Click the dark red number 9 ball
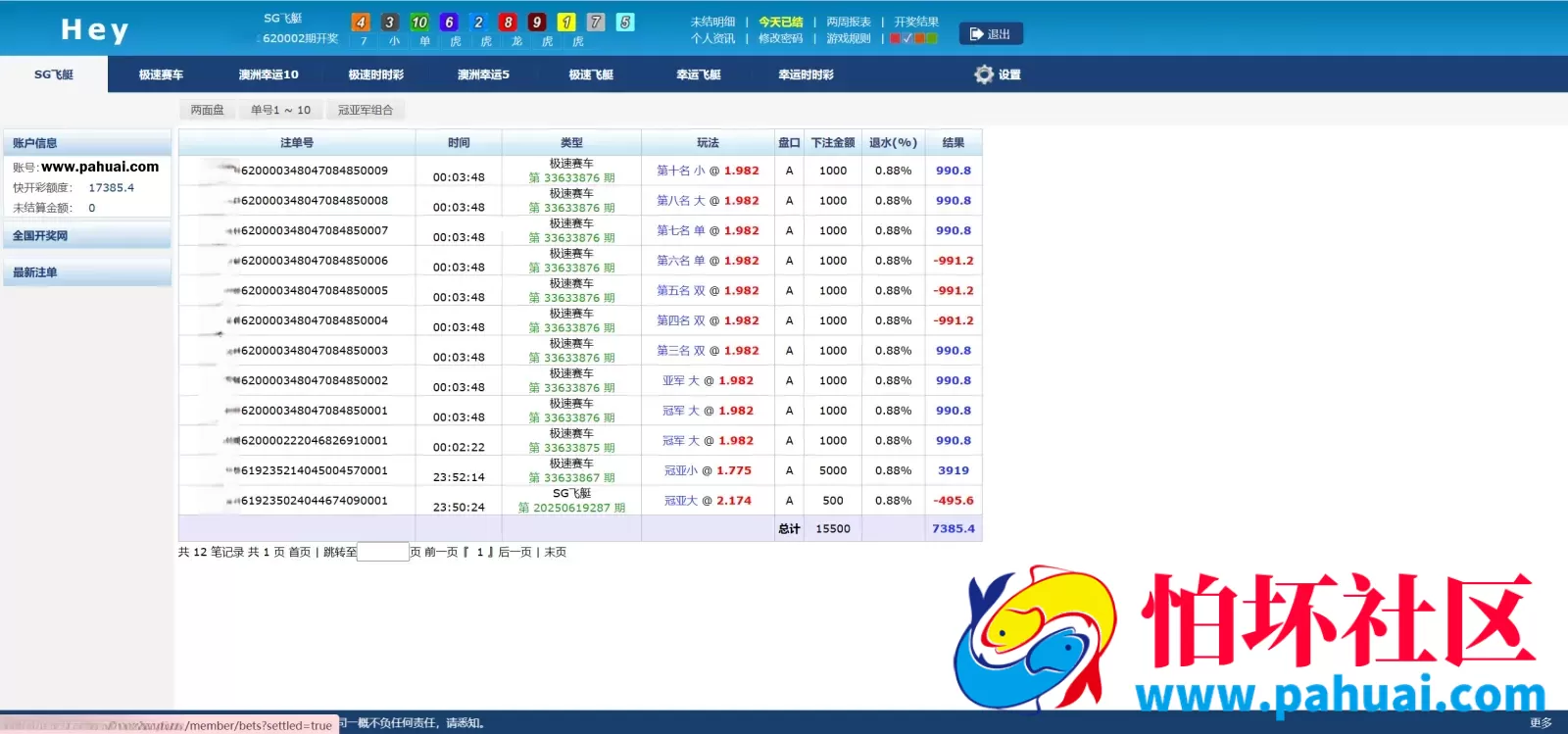 coord(537,22)
